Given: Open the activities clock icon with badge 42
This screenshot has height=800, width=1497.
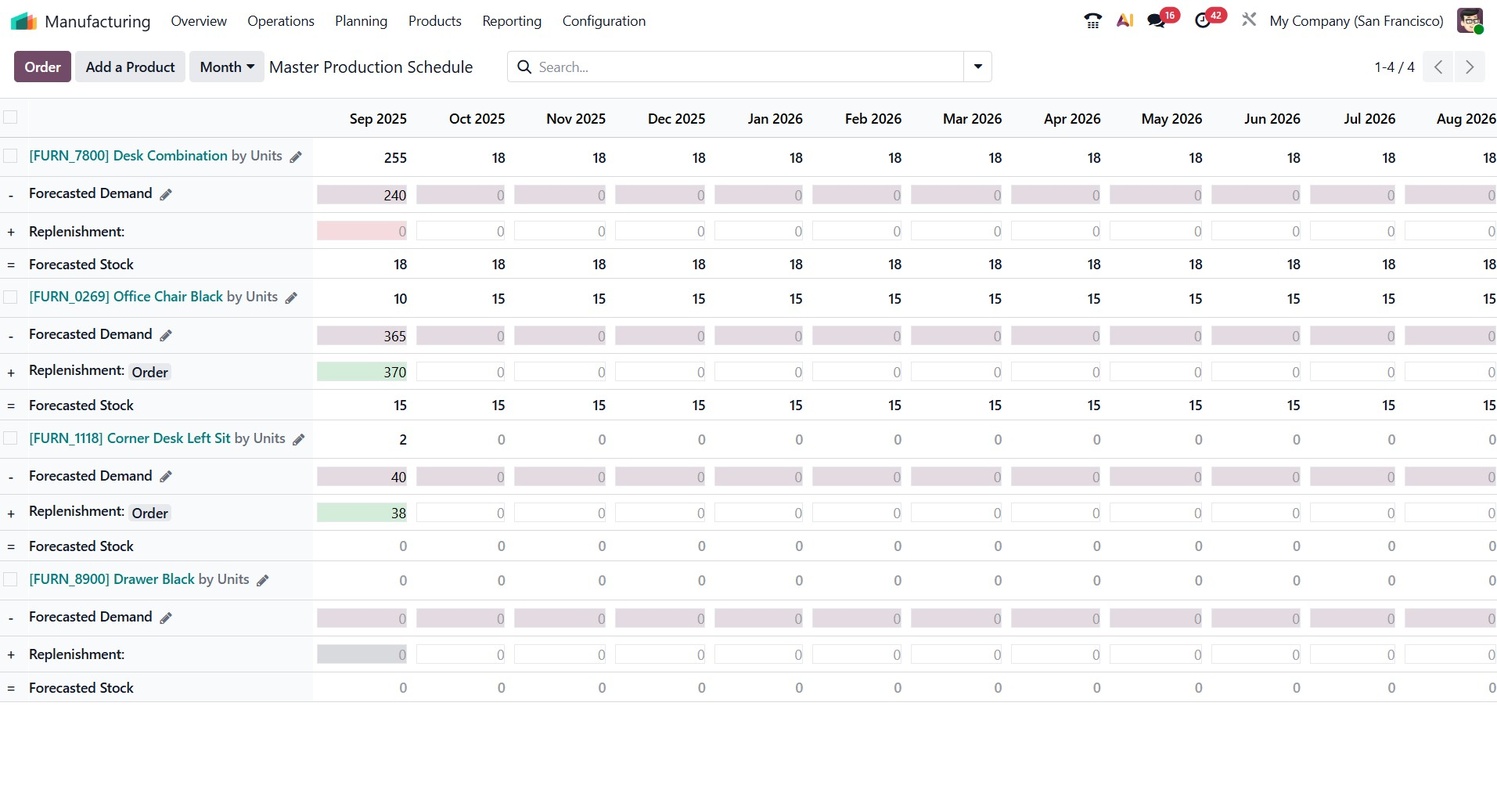Looking at the screenshot, I should [x=1203, y=20].
